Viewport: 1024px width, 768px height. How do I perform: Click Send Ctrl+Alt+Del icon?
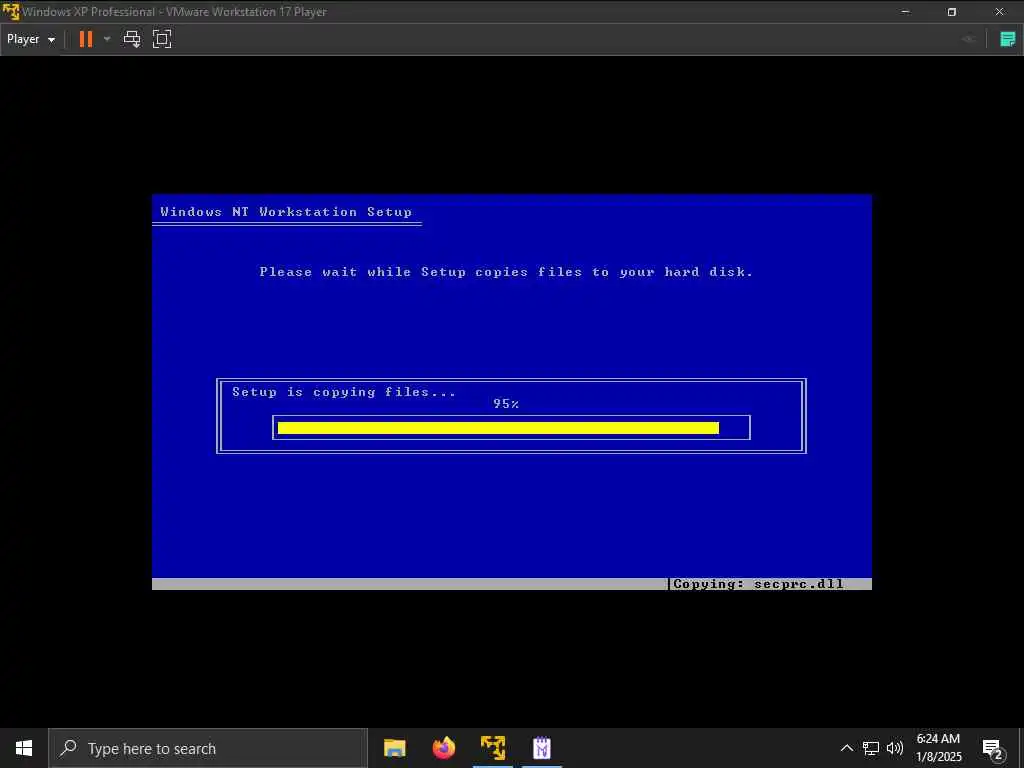tap(132, 39)
